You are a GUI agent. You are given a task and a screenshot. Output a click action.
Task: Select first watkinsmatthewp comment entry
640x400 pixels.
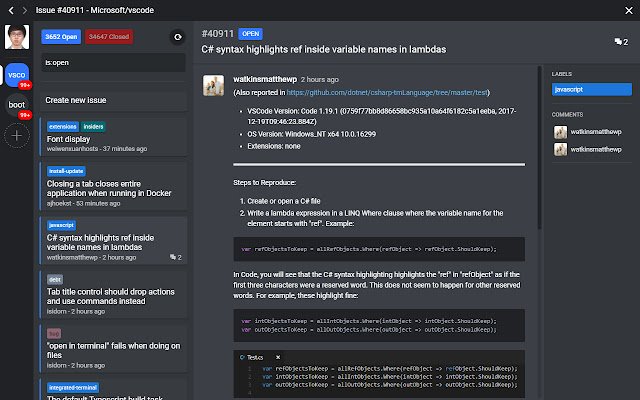click(x=588, y=132)
